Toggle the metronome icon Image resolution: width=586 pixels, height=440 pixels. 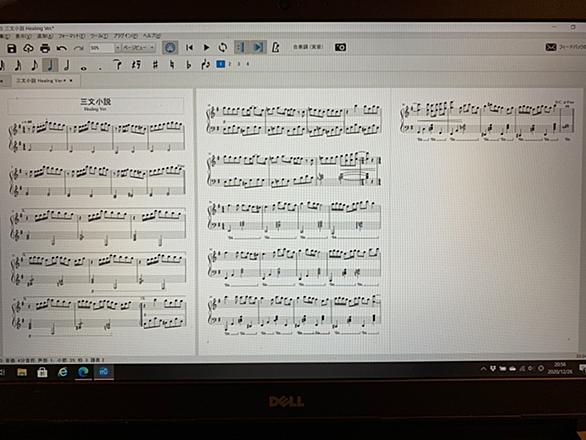click(x=276, y=47)
